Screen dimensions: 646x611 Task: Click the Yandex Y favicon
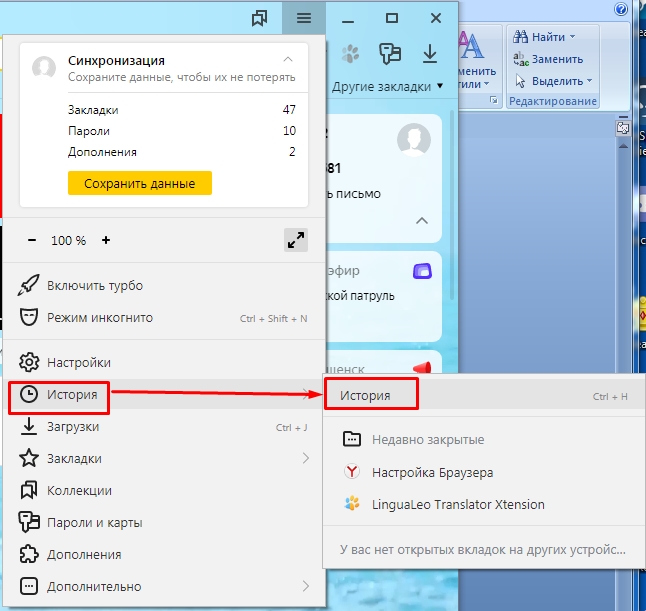(x=352, y=471)
